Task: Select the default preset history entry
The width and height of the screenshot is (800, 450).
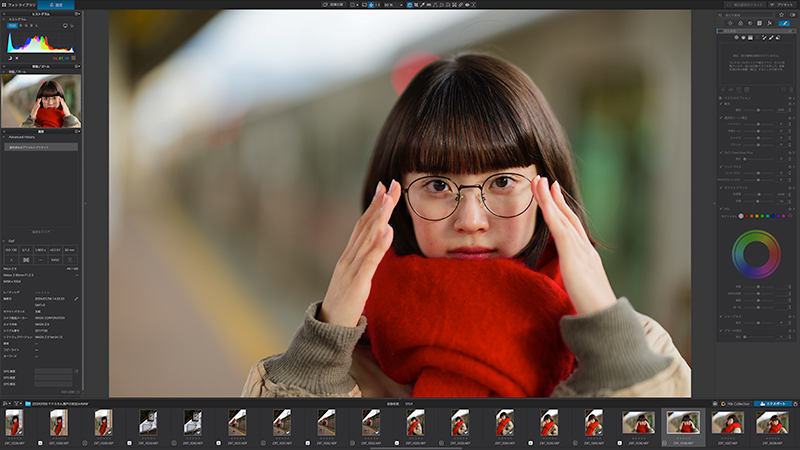Action: (41, 147)
